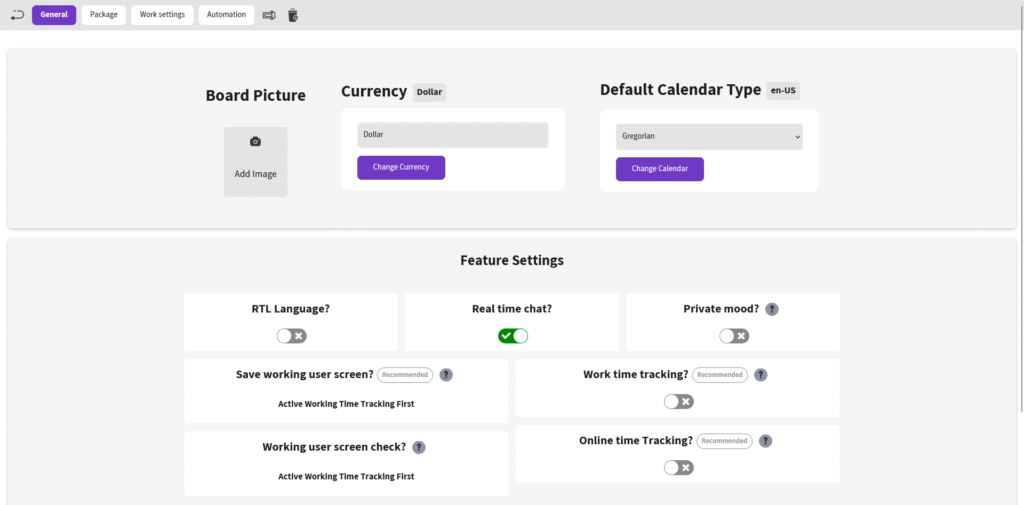Image resolution: width=1024 pixels, height=505 pixels.
Task: Click the Dollar currency input field
Action: (x=452, y=135)
